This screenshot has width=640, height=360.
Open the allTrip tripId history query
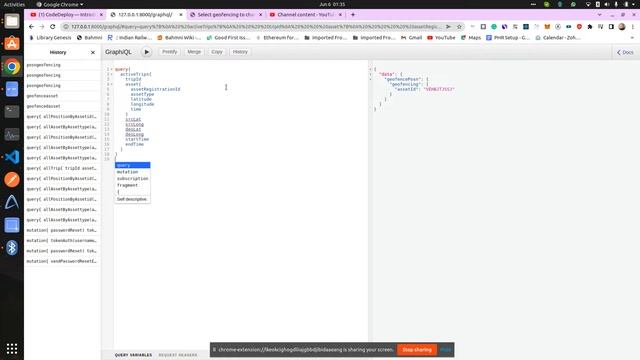click(62, 168)
